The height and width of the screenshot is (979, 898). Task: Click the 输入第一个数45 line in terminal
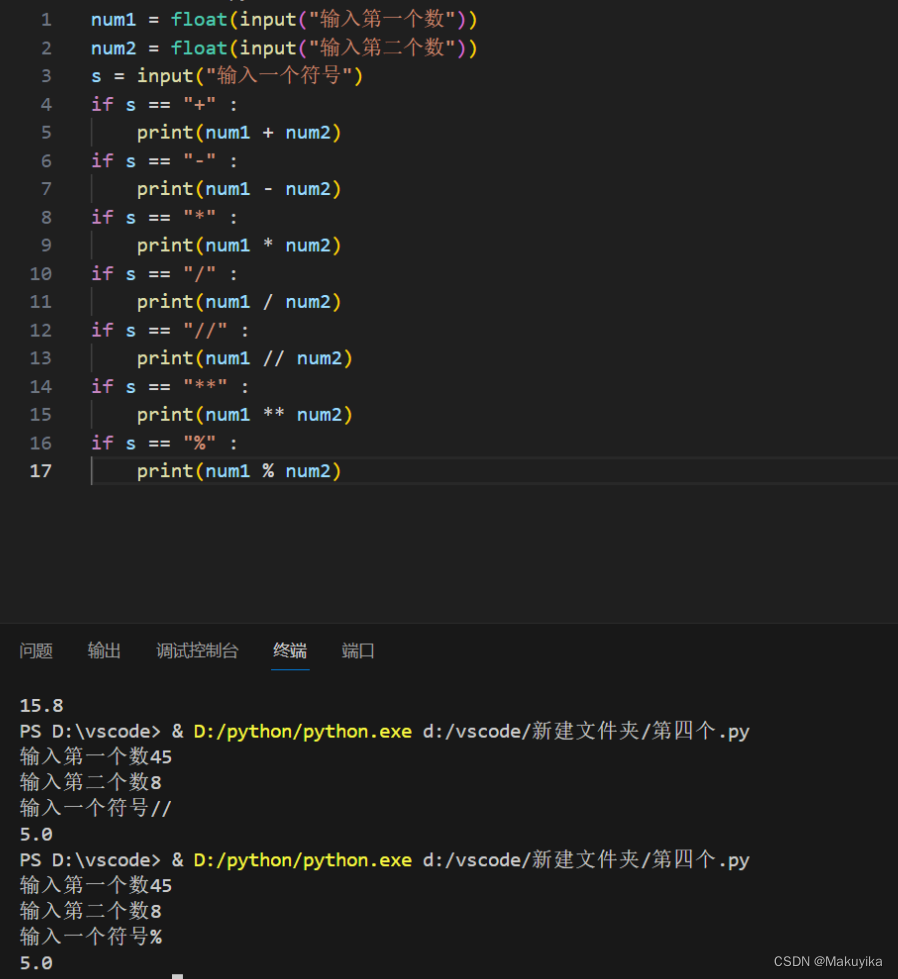(95, 757)
